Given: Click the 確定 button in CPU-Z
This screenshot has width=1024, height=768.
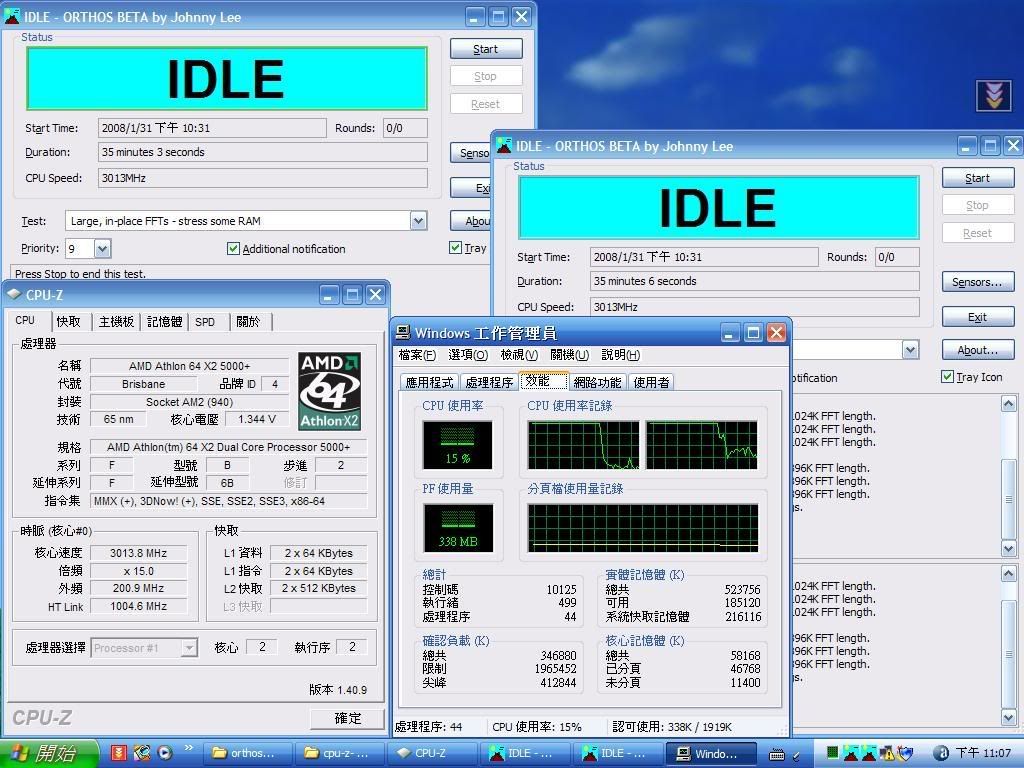Looking at the screenshot, I should pyautogui.click(x=347, y=718).
